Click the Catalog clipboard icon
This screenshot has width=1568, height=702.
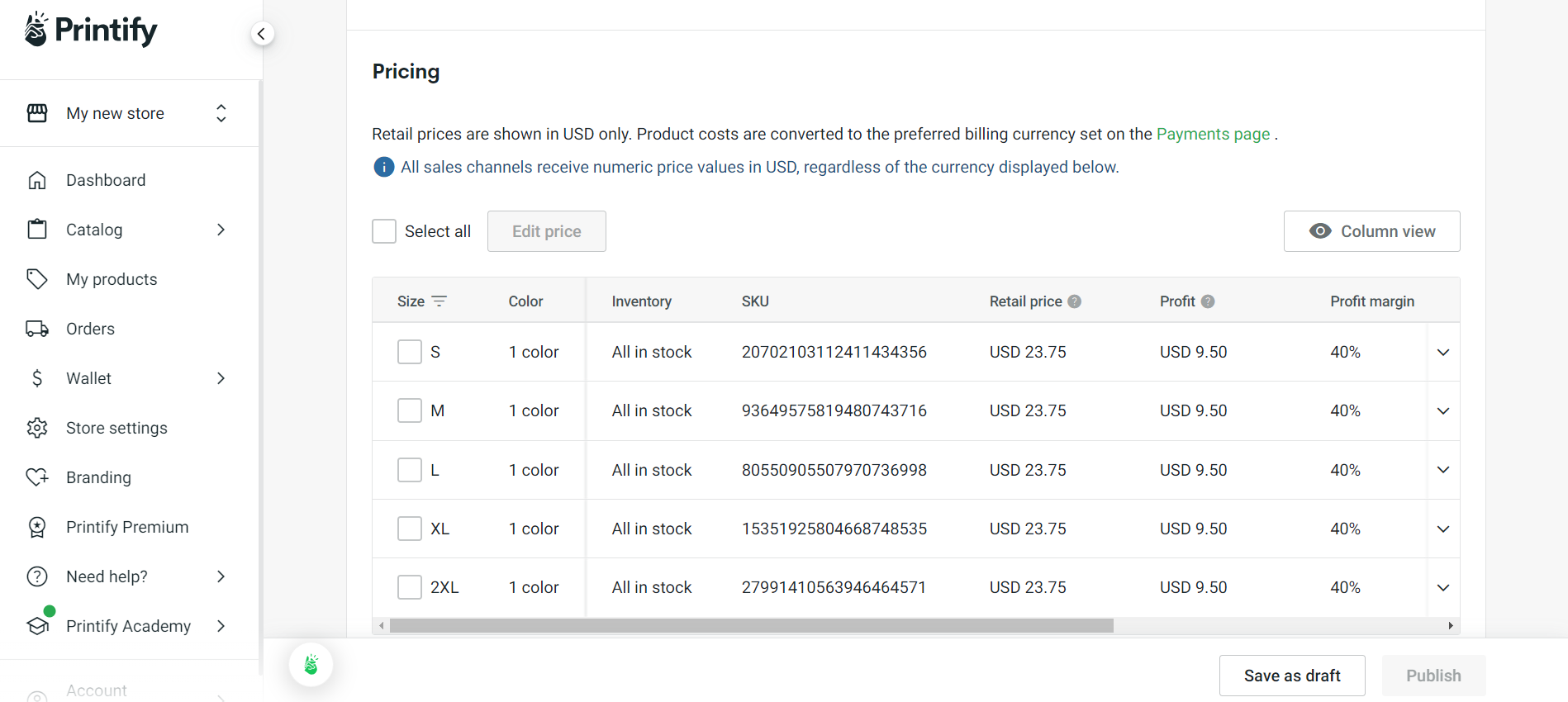click(x=37, y=230)
